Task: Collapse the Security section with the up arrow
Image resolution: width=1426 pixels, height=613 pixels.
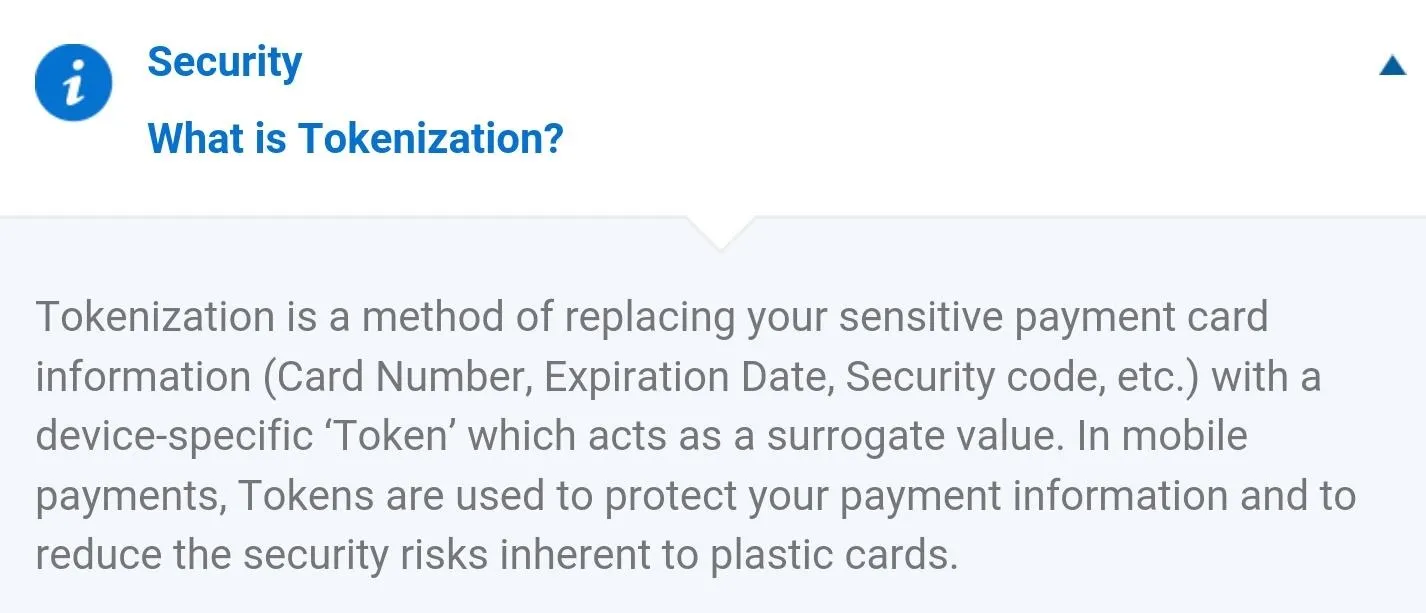Action: (x=1392, y=66)
